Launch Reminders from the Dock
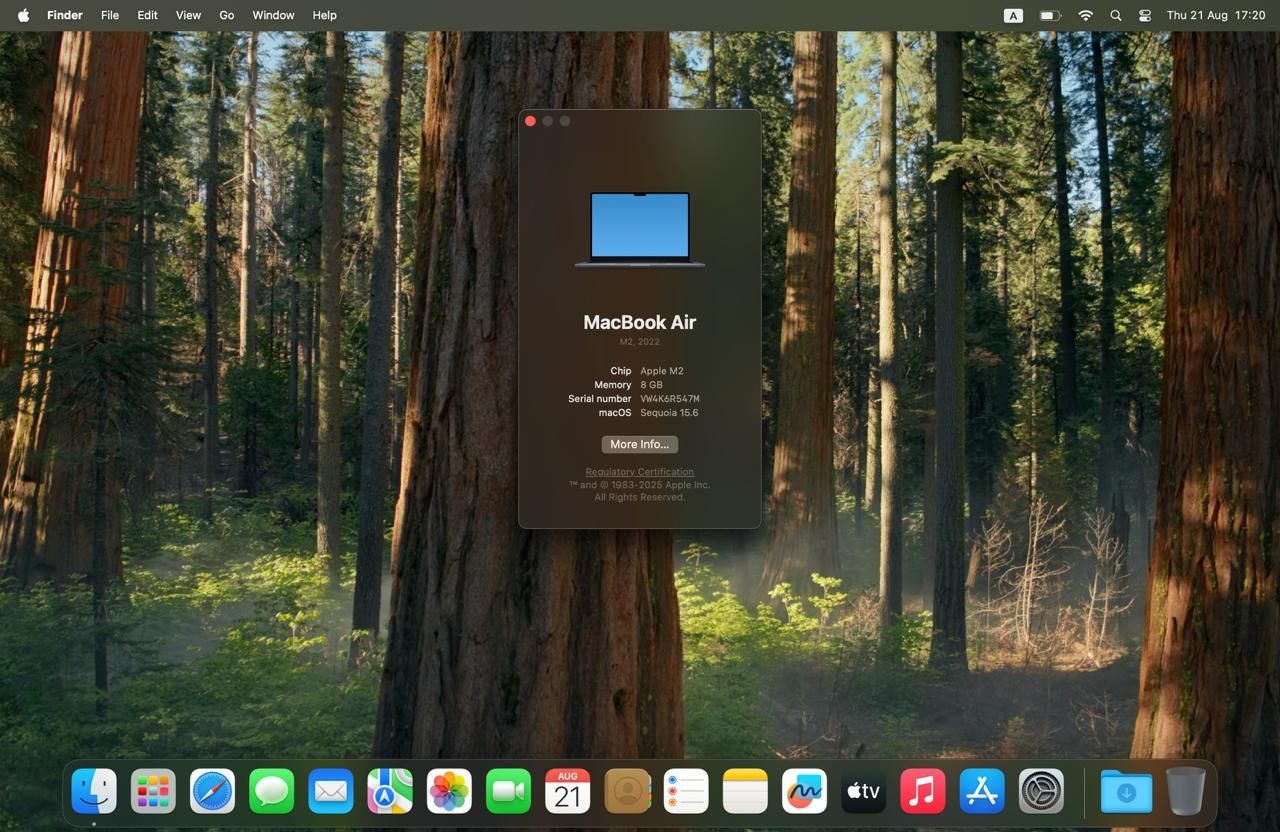 [686, 792]
